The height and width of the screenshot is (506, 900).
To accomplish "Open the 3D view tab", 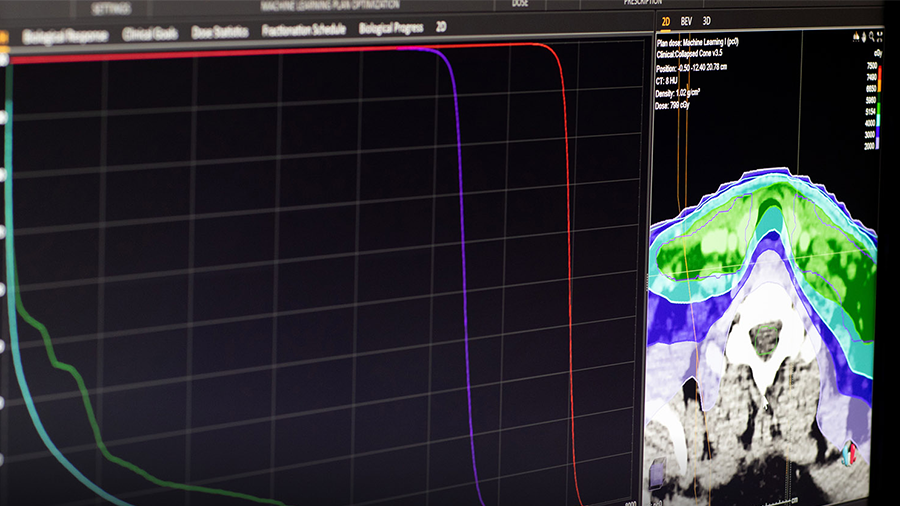I will coord(707,20).
